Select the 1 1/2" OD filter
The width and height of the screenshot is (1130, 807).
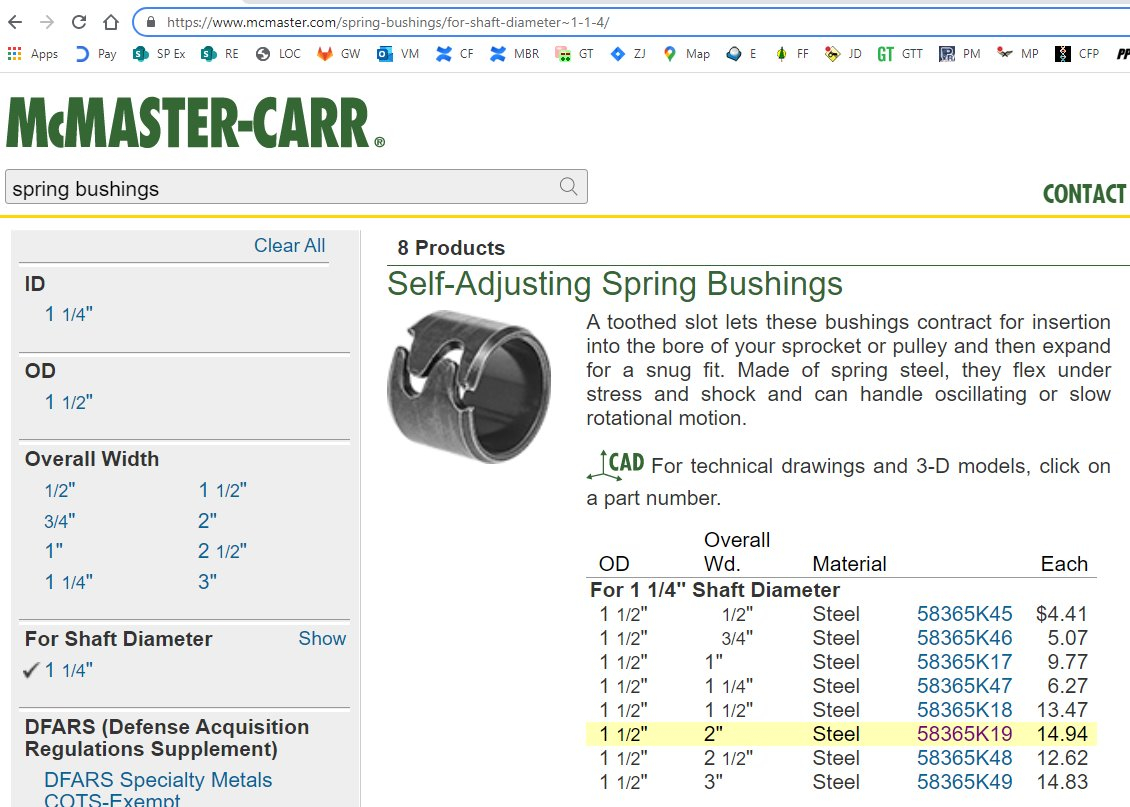tap(68, 402)
